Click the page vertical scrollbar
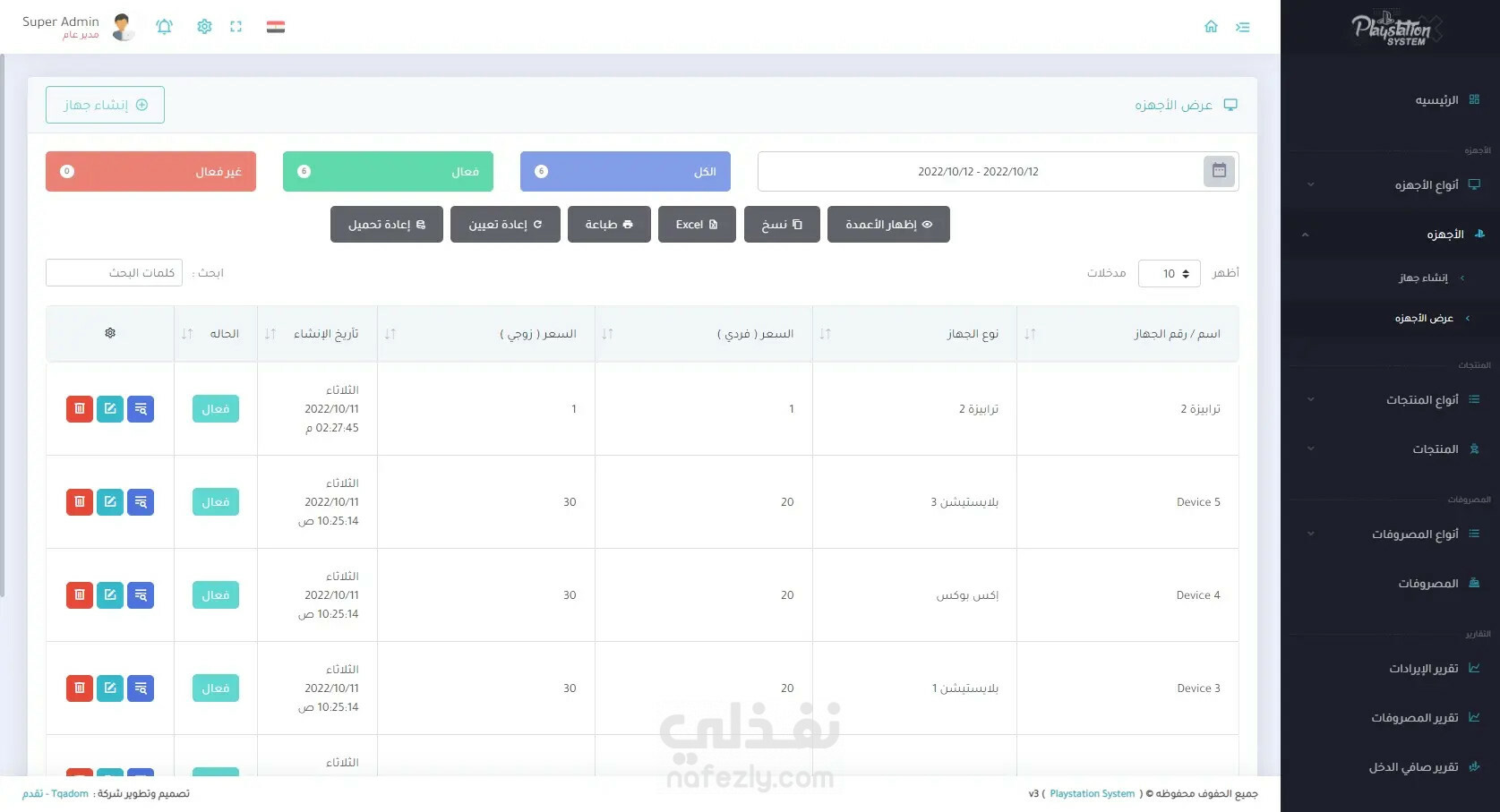 3,324
